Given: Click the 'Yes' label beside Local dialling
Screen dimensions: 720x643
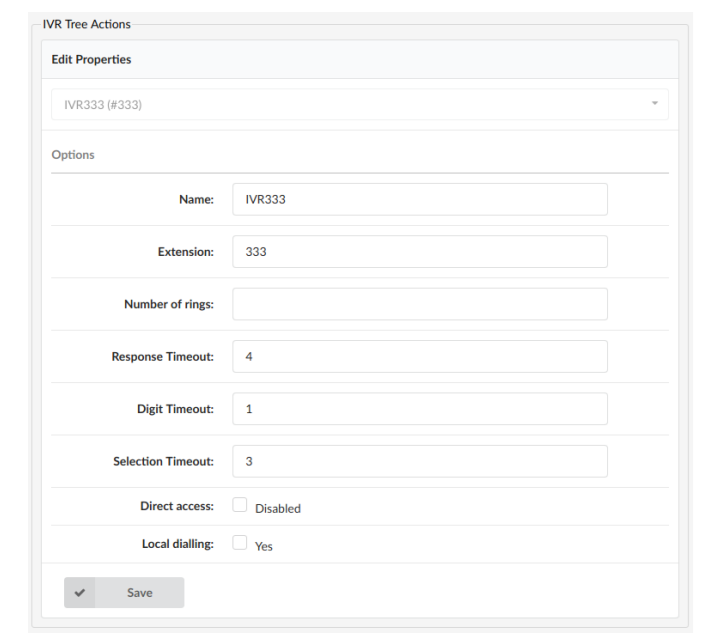Looking at the screenshot, I should tap(264, 546).
